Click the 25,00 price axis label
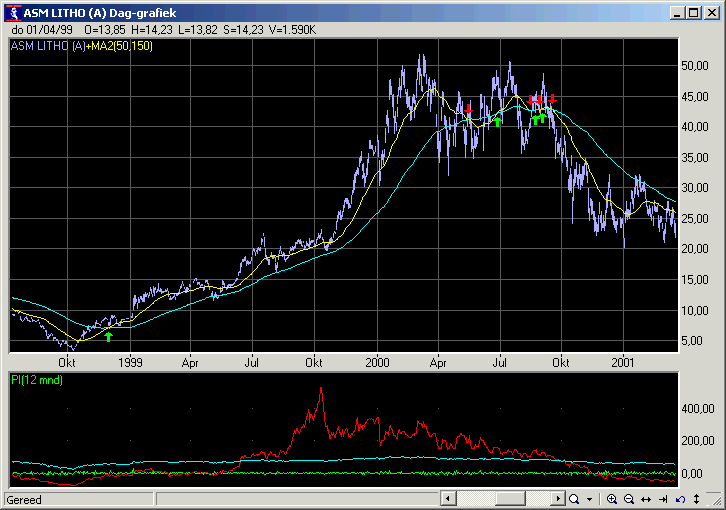 click(x=695, y=218)
